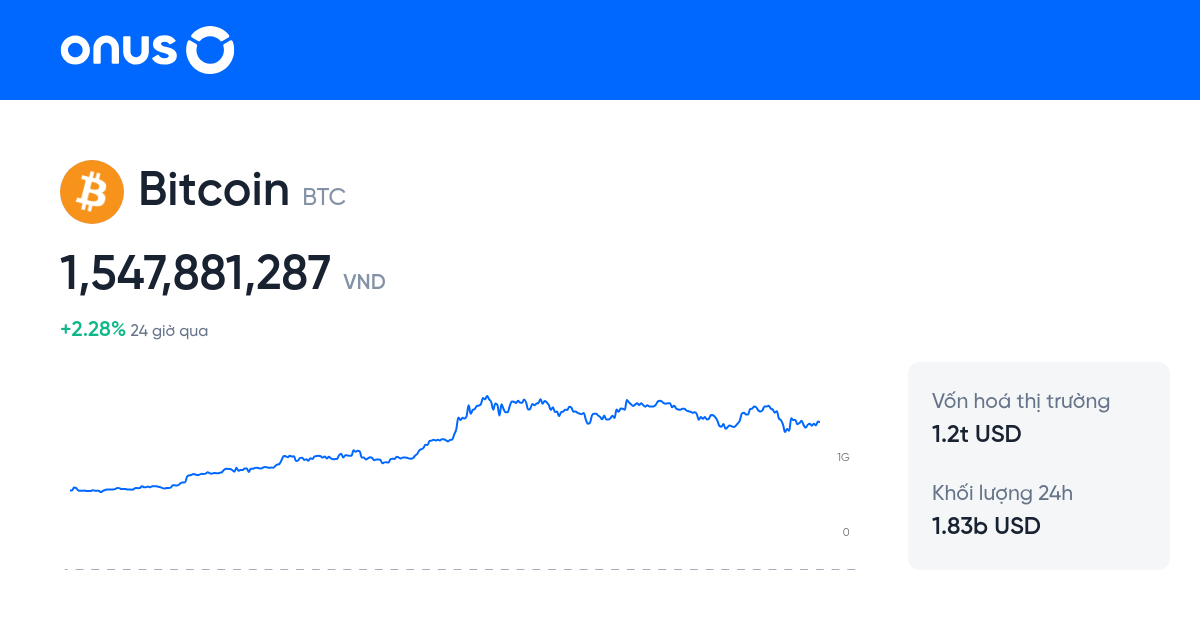The height and width of the screenshot is (630, 1200).
Task: Click the '24 giờ qua' period label
Action: pos(169,331)
